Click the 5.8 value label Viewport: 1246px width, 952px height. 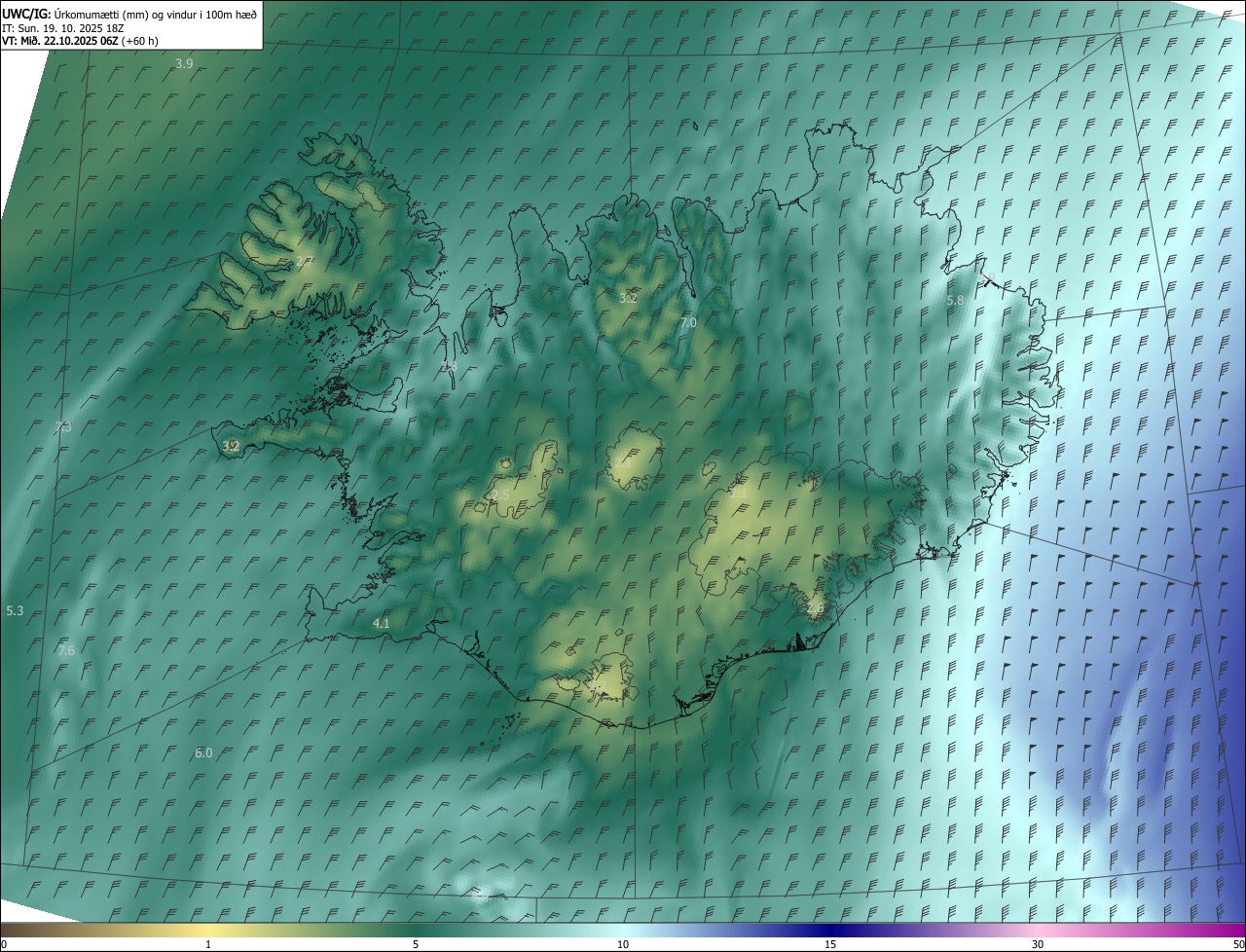click(x=955, y=301)
